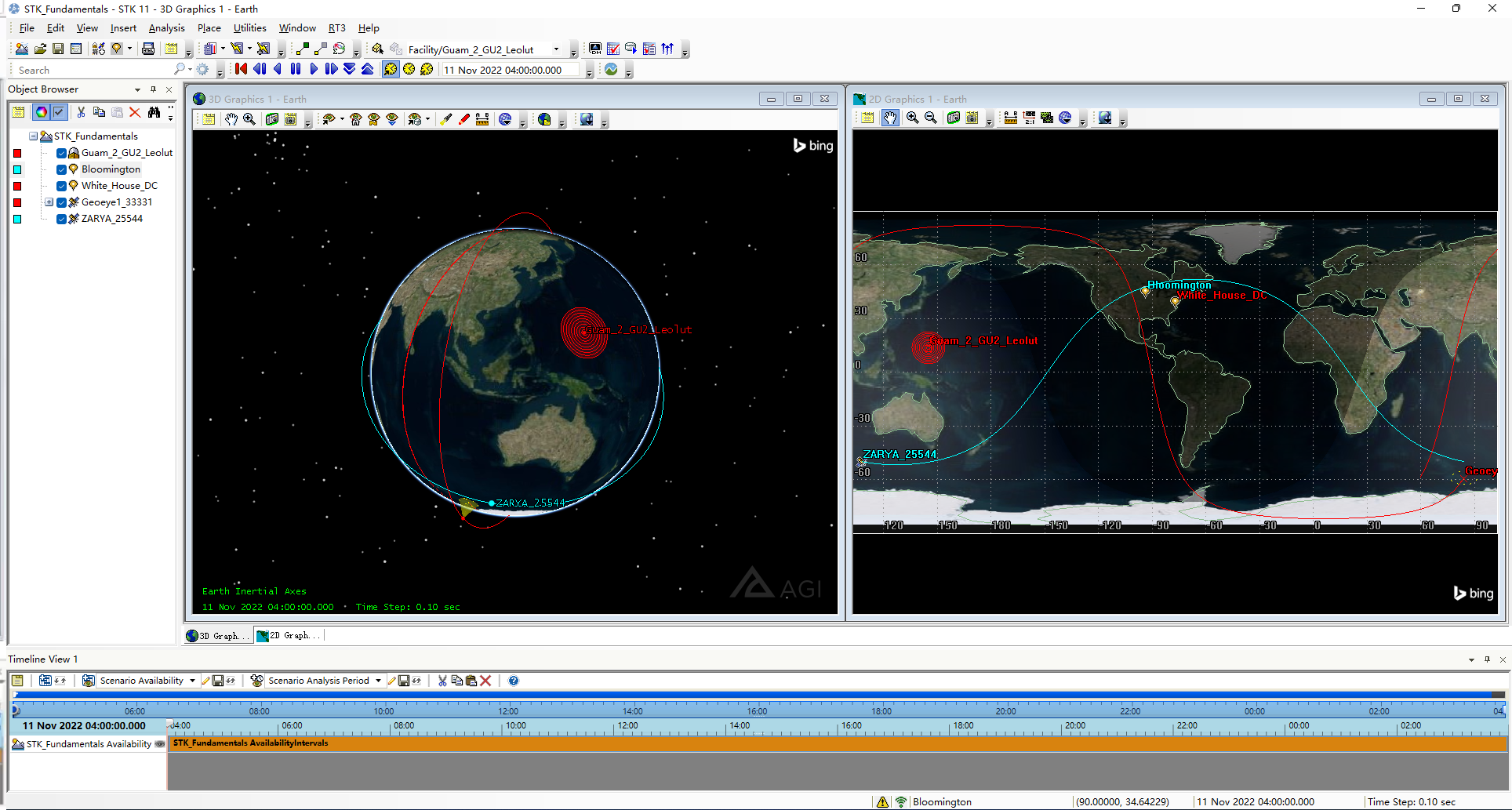Screen dimensions: 1512x810
Task: Open the Analysis menu
Action: tap(167, 27)
